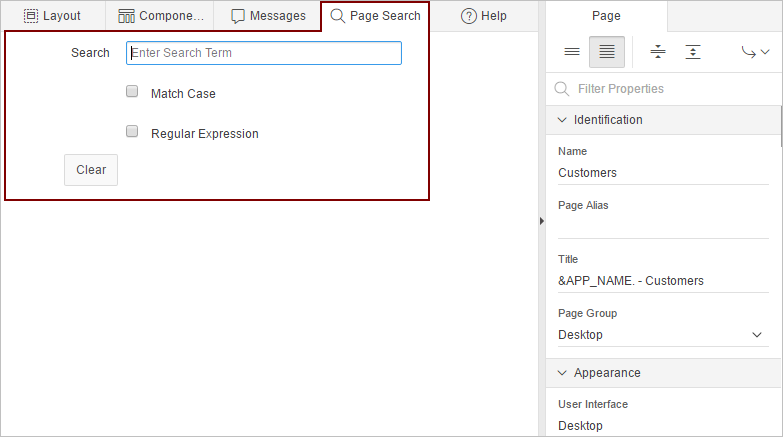Viewport: 783px width, 437px height.
Task: Toggle the Regular Expression checkbox
Action: tap(132, 132)
